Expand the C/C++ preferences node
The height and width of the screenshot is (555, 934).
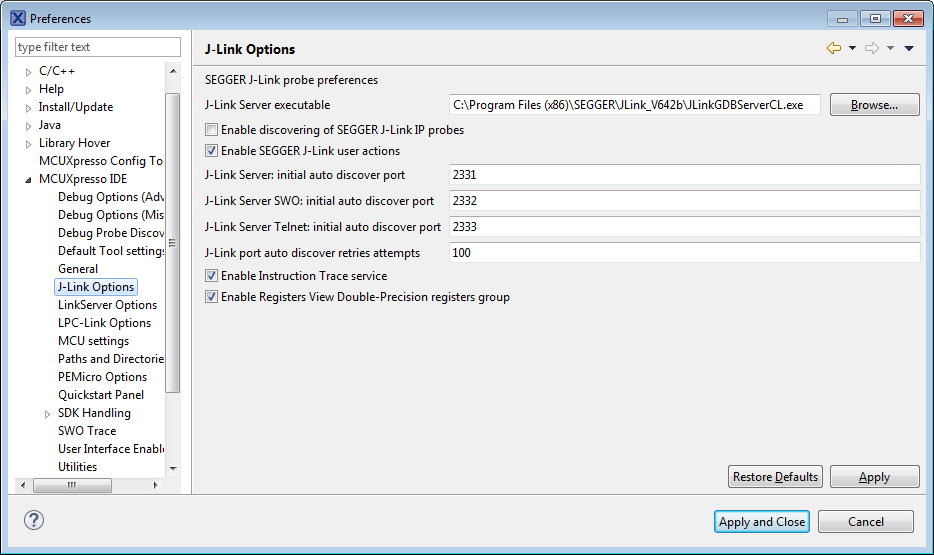point(28,72)
